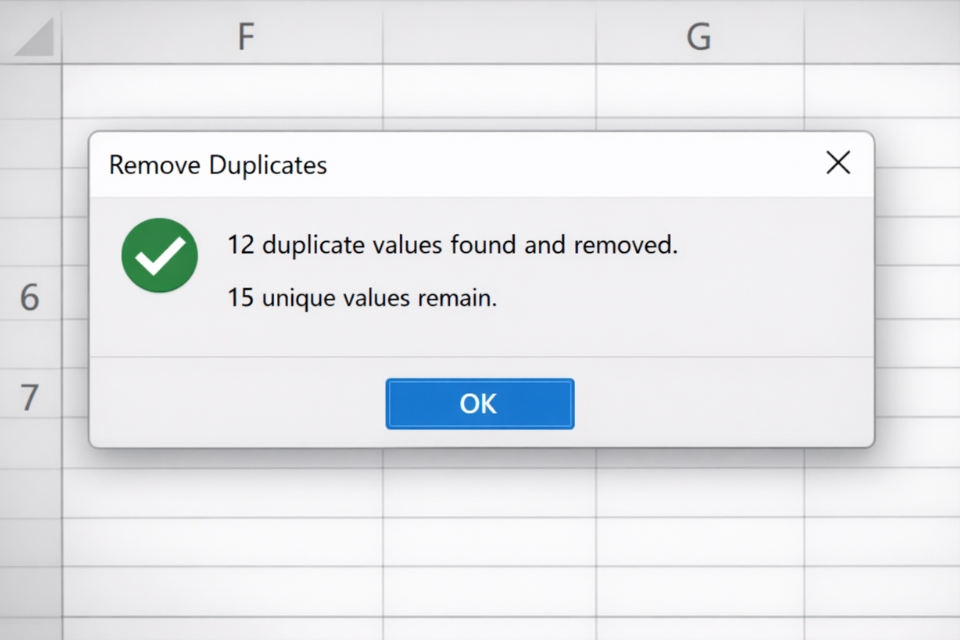Select row 6 header
This screenshot has width=960, height=640.
tap(29, 297)
